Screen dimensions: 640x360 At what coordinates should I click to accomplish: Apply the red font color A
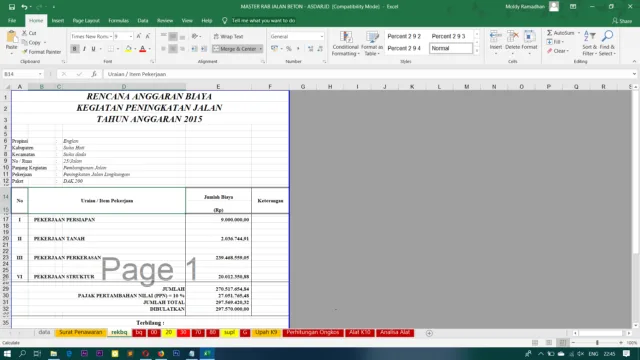(142, 49)
